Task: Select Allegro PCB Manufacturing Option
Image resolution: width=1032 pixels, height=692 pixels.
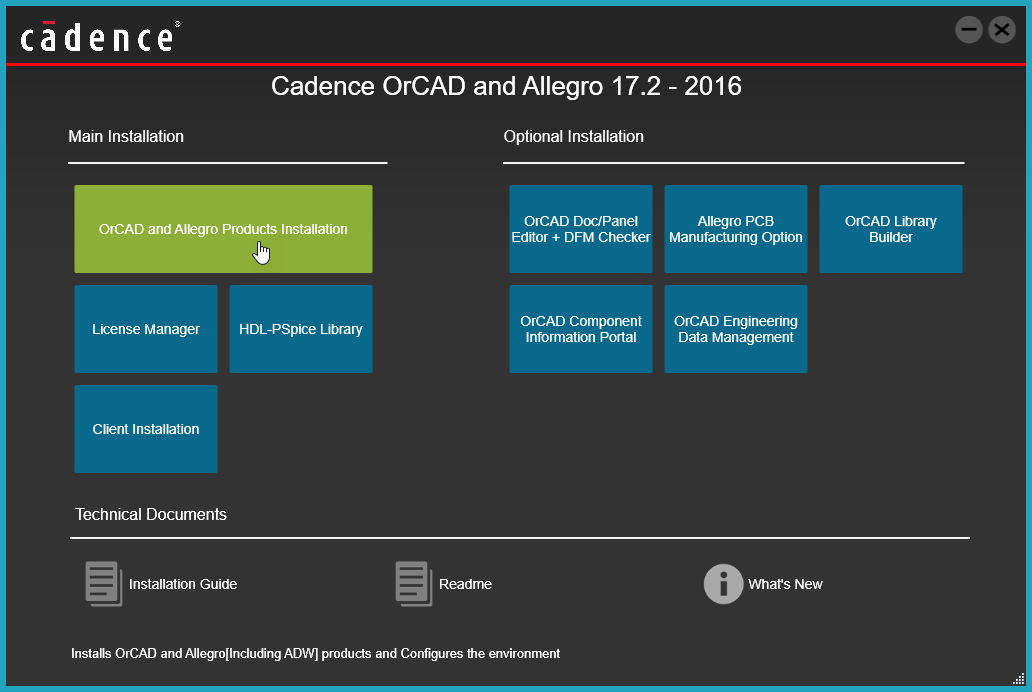Action: click(736, 229)
